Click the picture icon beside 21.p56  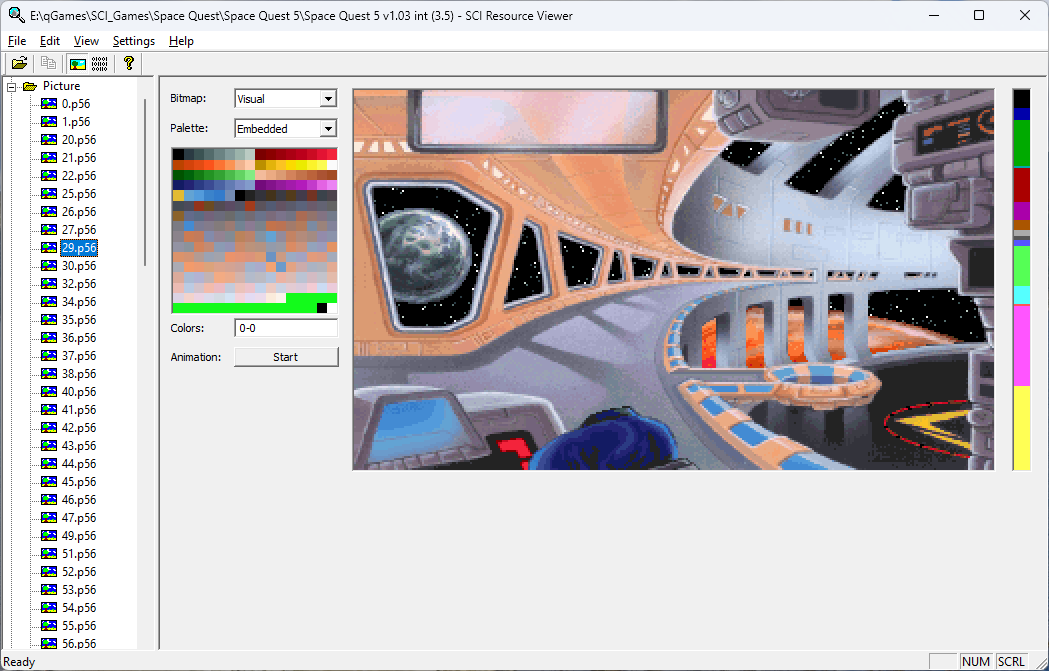coord(49,158)
